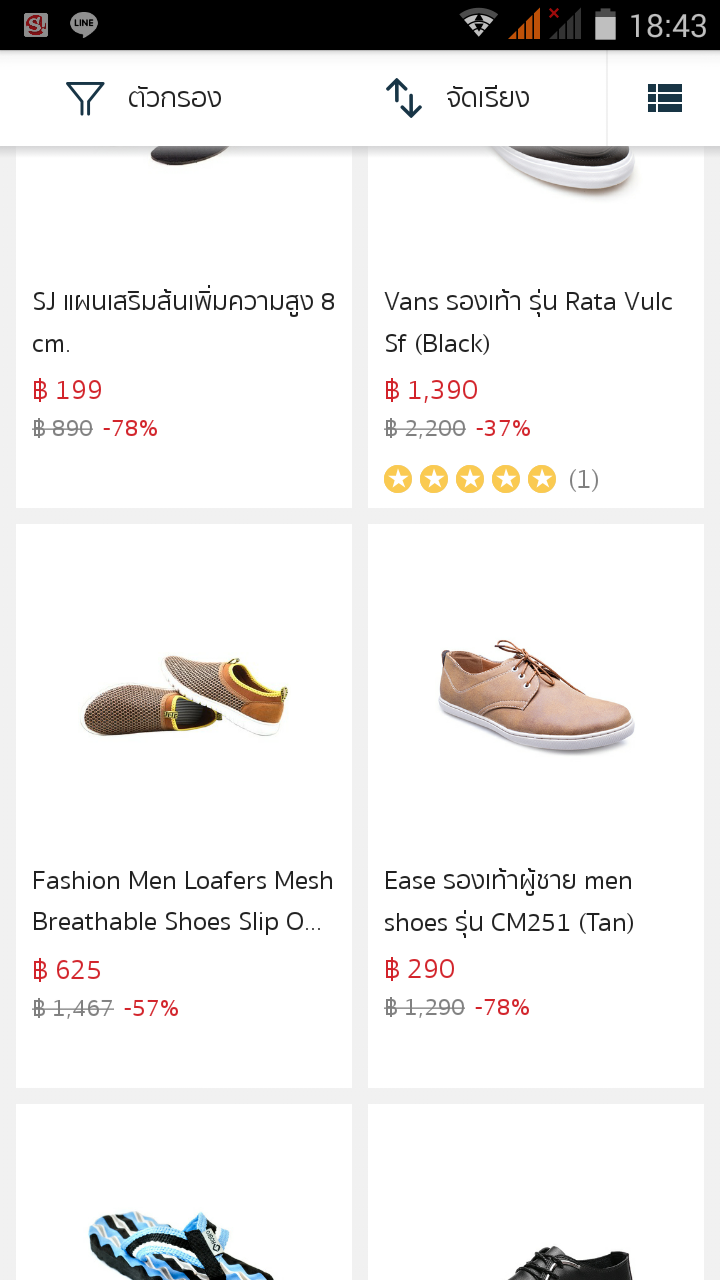Open the ตัวกรอง filter options
The height and width of the screenshot is (1280, 720).
174,98
